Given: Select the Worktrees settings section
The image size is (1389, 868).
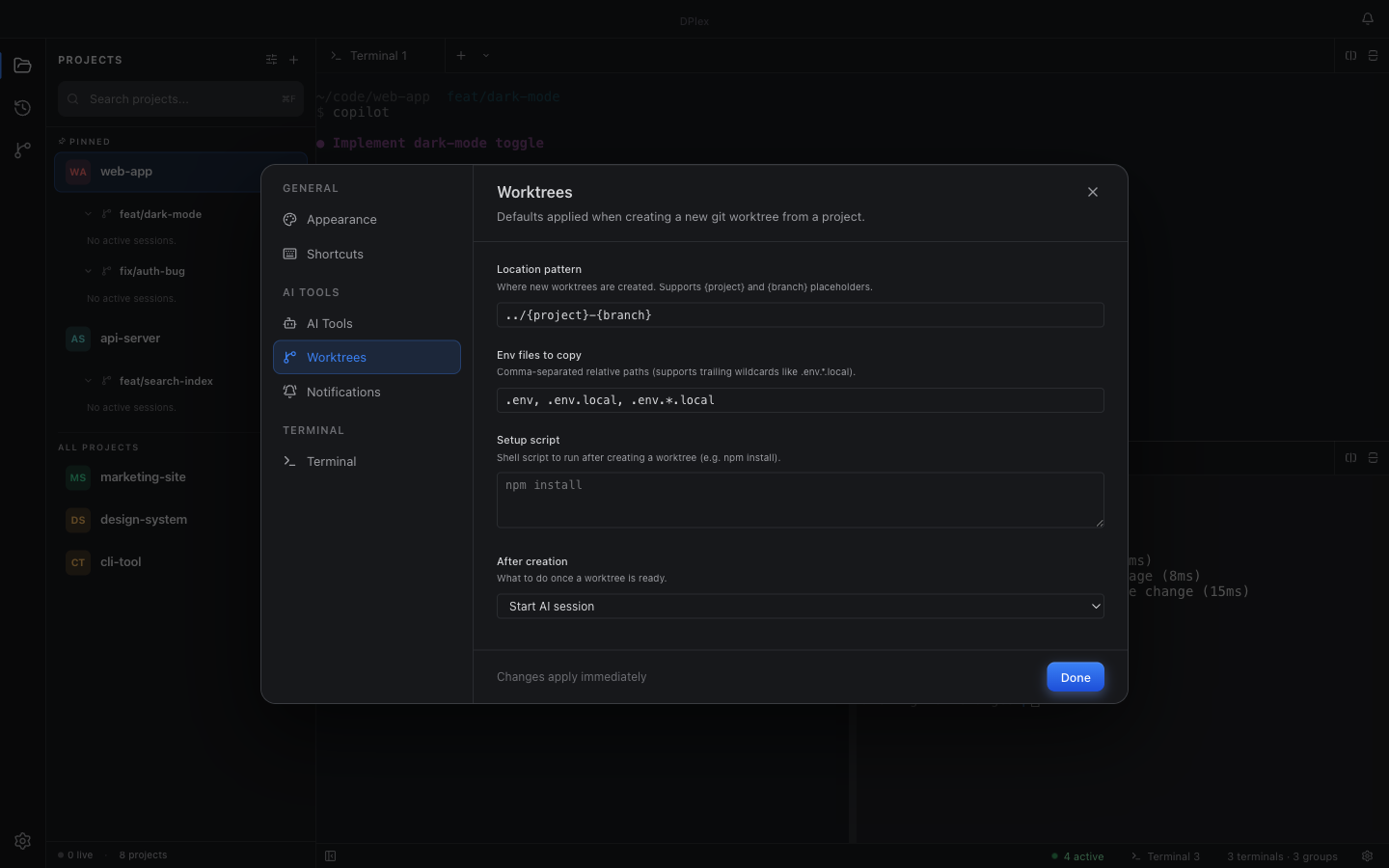Looking at the screenshot, I should point(367,358).
